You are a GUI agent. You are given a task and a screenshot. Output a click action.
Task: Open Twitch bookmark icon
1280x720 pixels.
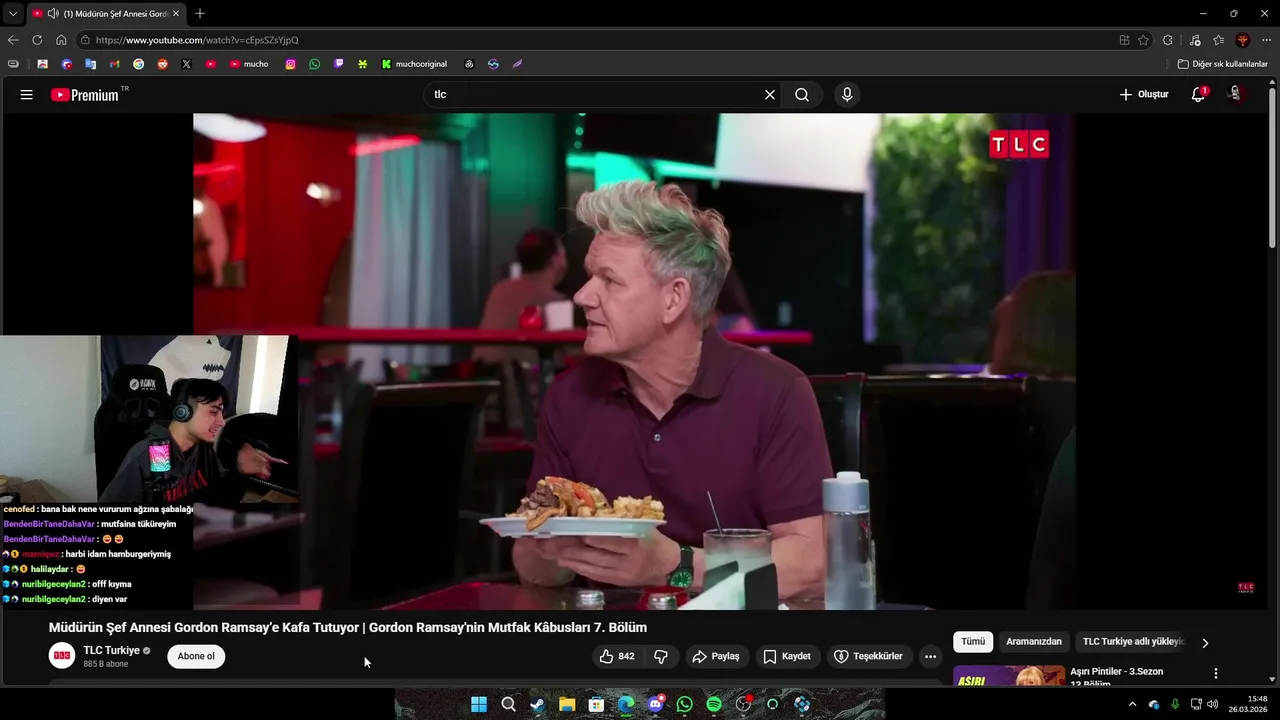tap(339, 64)
